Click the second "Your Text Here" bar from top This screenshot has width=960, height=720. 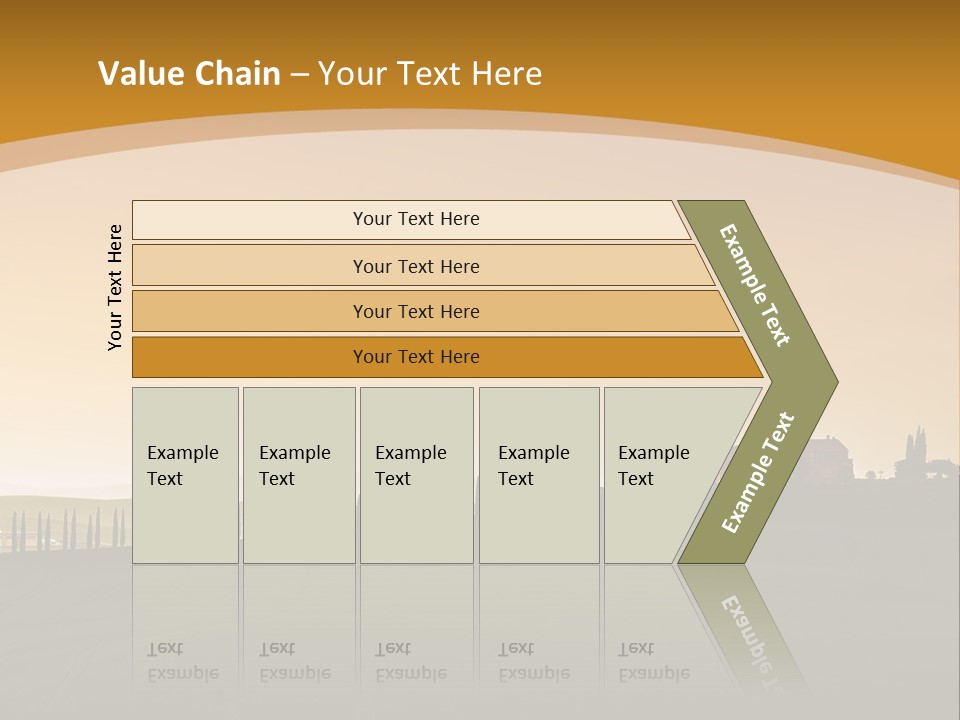point(416,266)
